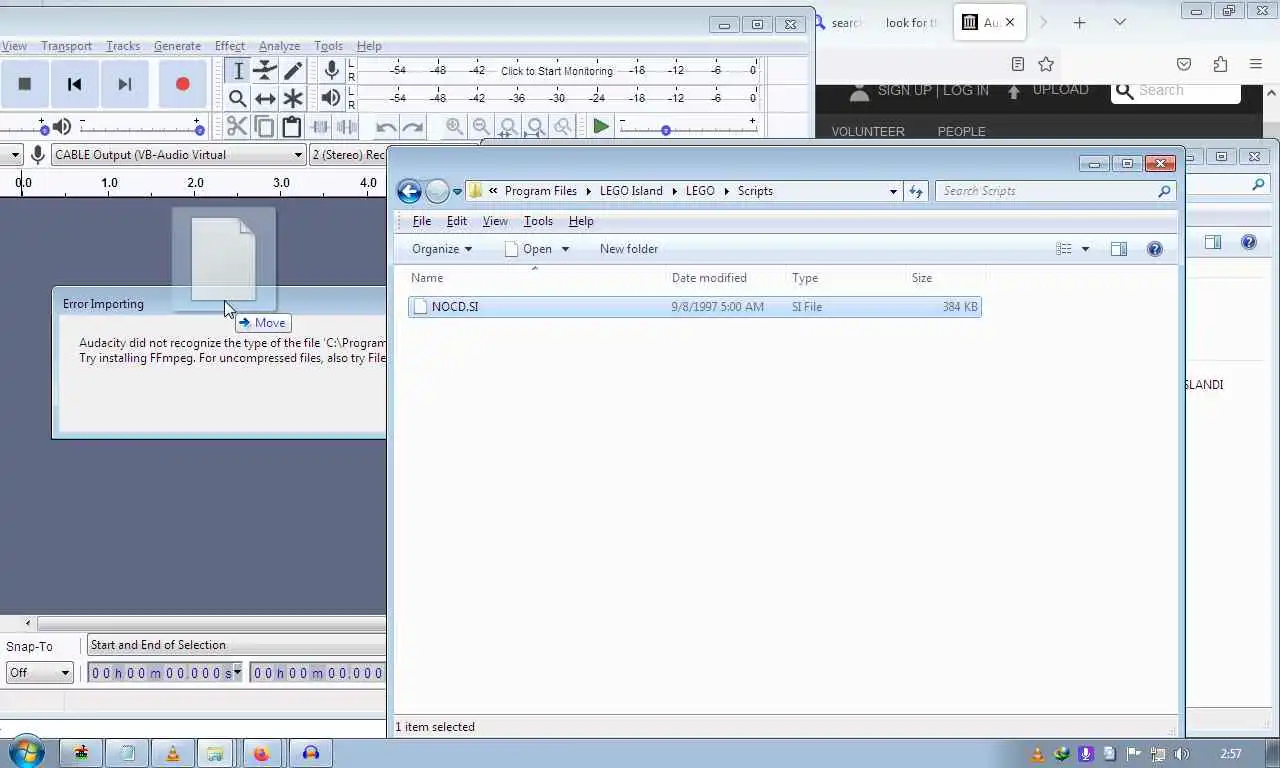Click the Copy icon in Audacity
The height and width of the screenshot is (768, 1280).
tap(264, 126)
